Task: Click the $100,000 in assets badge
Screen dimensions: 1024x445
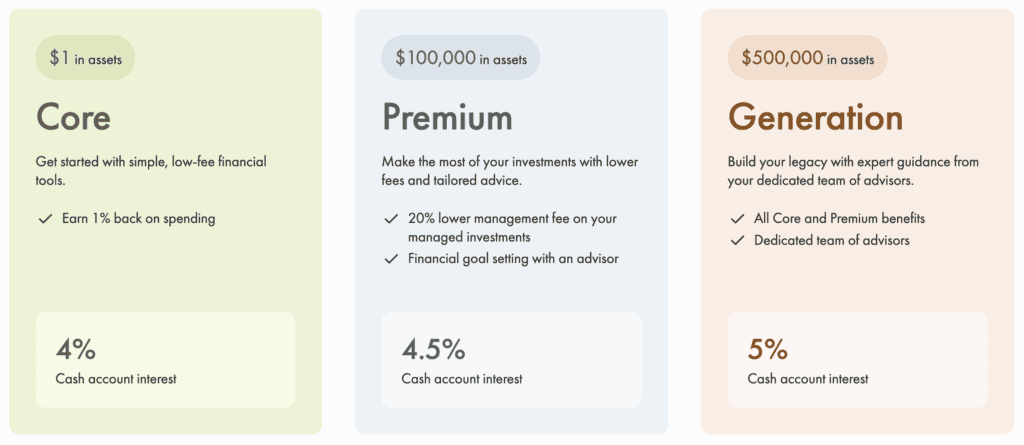Action: 460,58
